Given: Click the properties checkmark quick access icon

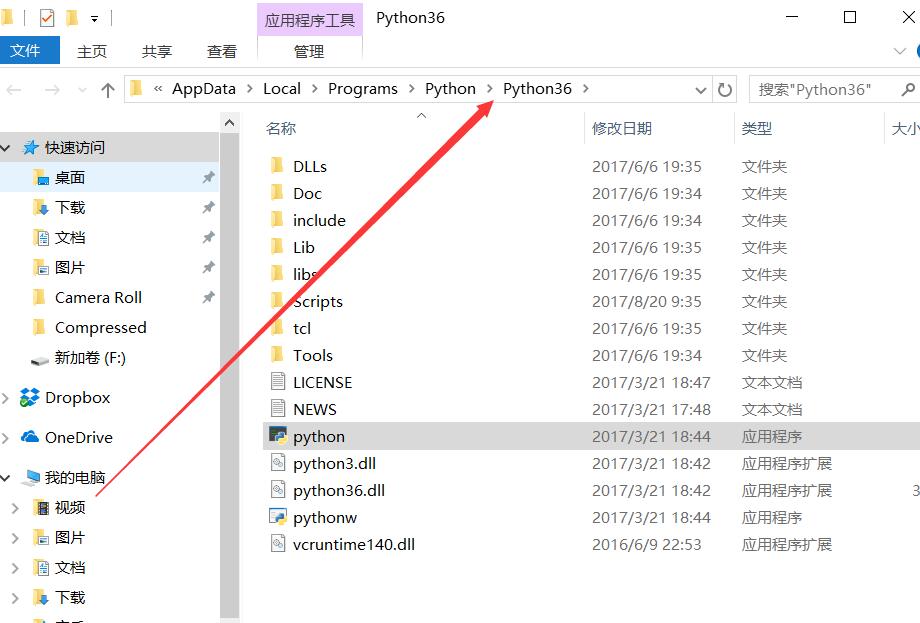Looking at the screenshot, I should coord(47,18).
